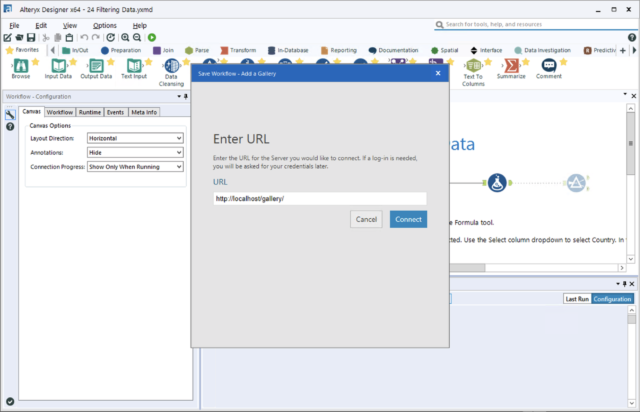Screen dimensions: 640x412
Task: Select the Input Data tool
Action: coord(58,69)
